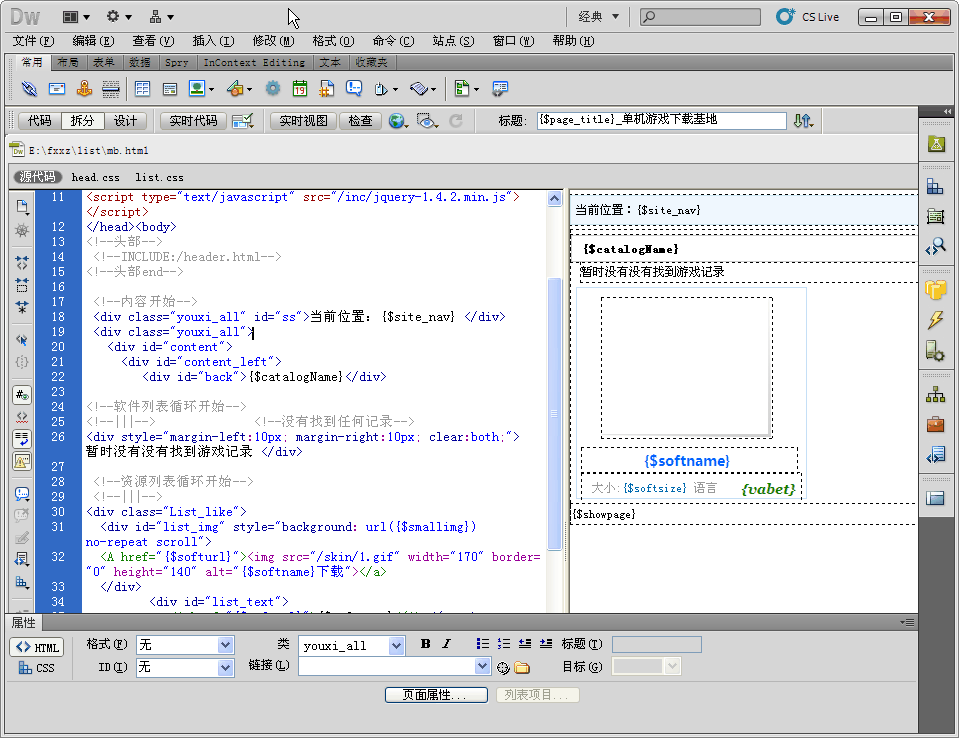Viewport: 959px width, 738px height.
Task: Click the Open Documents icon in coding toolbar
Action: click(x=23, y=207)
